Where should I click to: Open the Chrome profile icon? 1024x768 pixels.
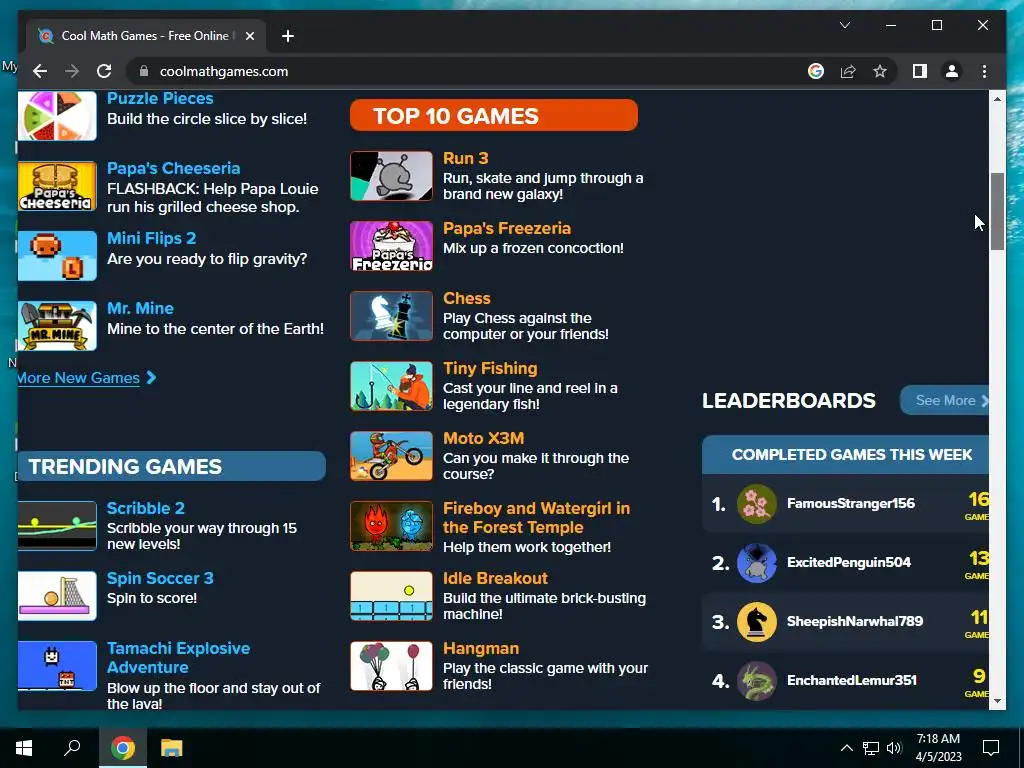pos(952,71)
